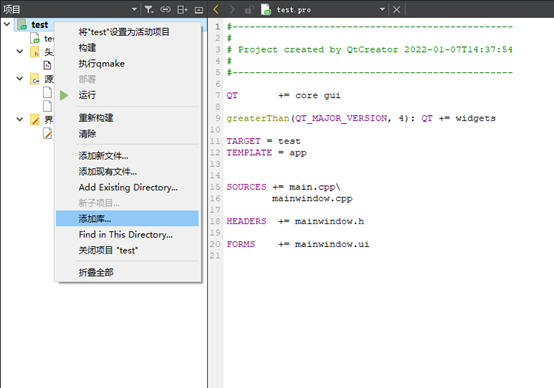Open the project view dropdown arrow
The width and height of the screenshot is (554, 388).
point(134,9)
